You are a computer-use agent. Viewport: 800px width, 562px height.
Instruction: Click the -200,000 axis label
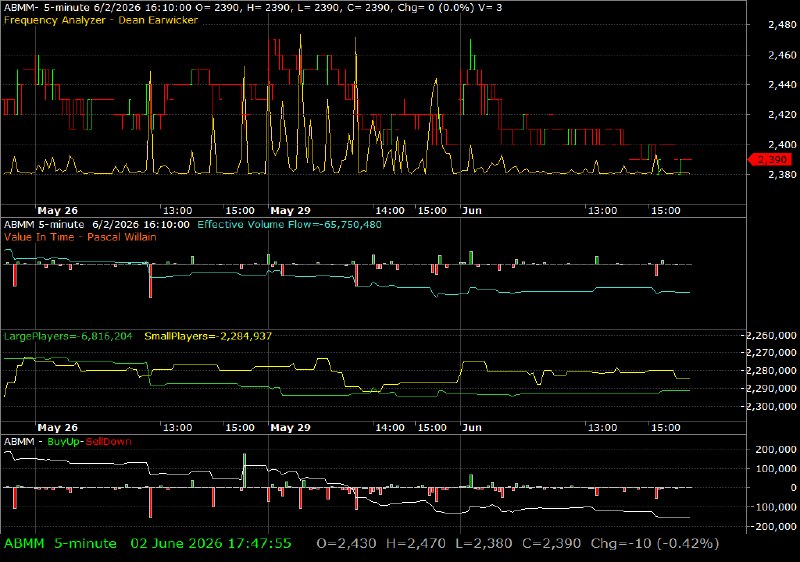[x=774, y=526]
